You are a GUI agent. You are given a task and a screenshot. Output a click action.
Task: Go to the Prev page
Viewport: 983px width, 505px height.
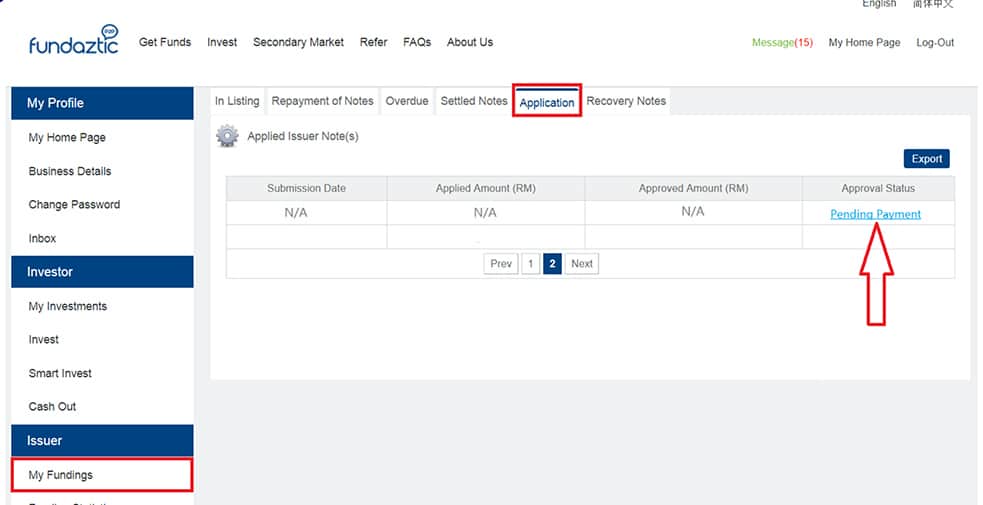pyautogui.click(x=501, y=264)
